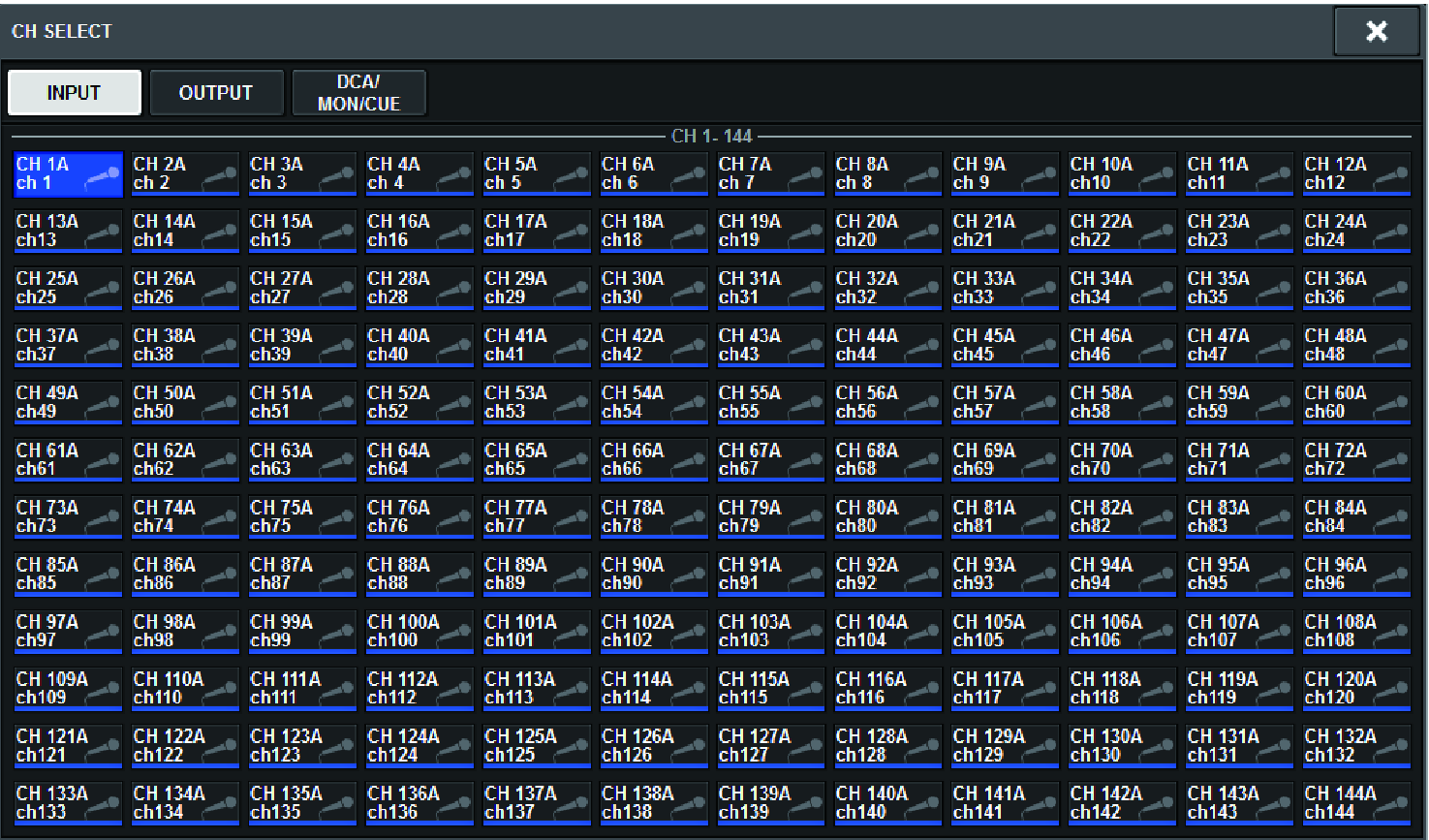This screenshot has height=840, width=1429.
Task: Toggle channel CH 115A selection
Action: click(x=770, y=688)
